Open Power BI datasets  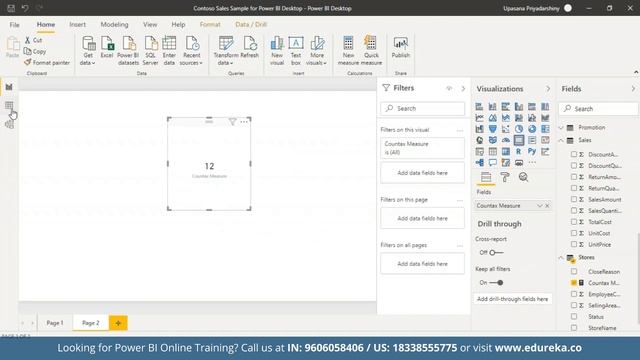[128, 51]
